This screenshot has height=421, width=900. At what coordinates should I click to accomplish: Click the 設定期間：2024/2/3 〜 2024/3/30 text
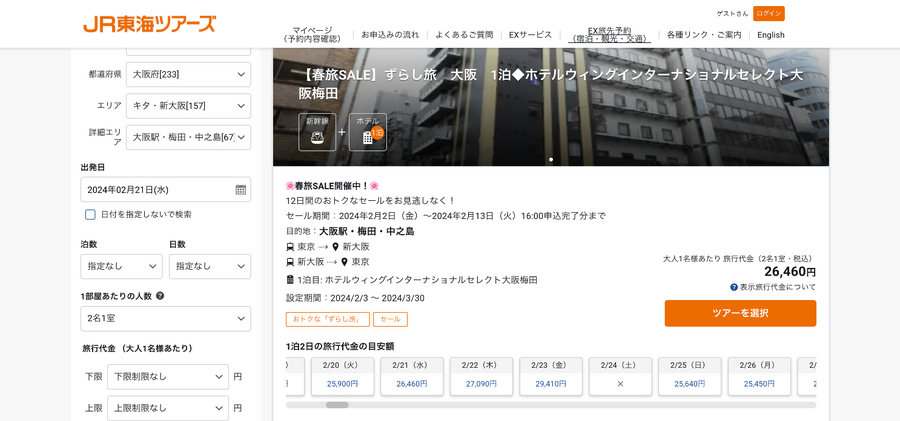355,299
